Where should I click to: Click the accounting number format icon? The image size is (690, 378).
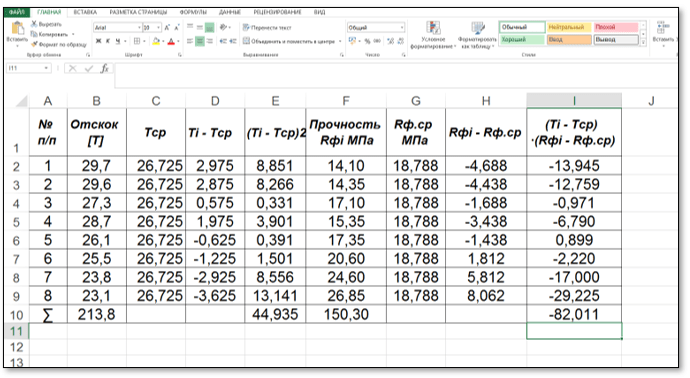pos(352,41)
